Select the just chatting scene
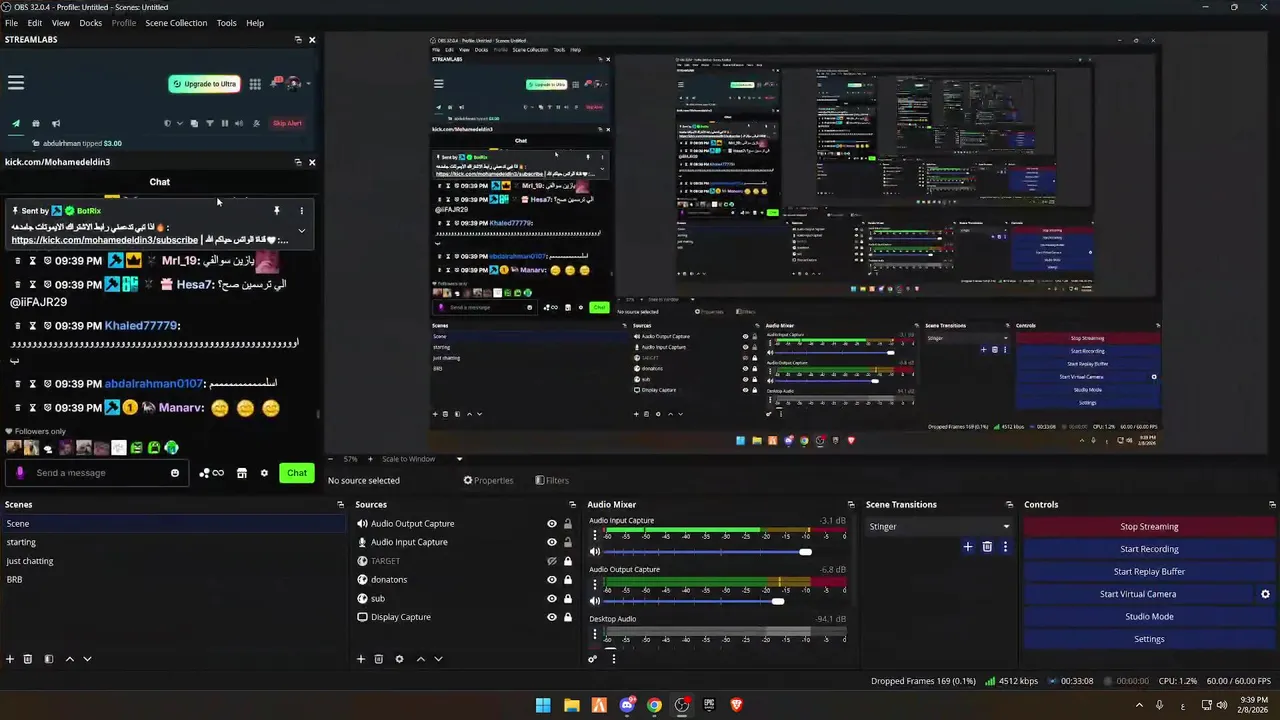1280x720 pixels. [x=172, y=561]
